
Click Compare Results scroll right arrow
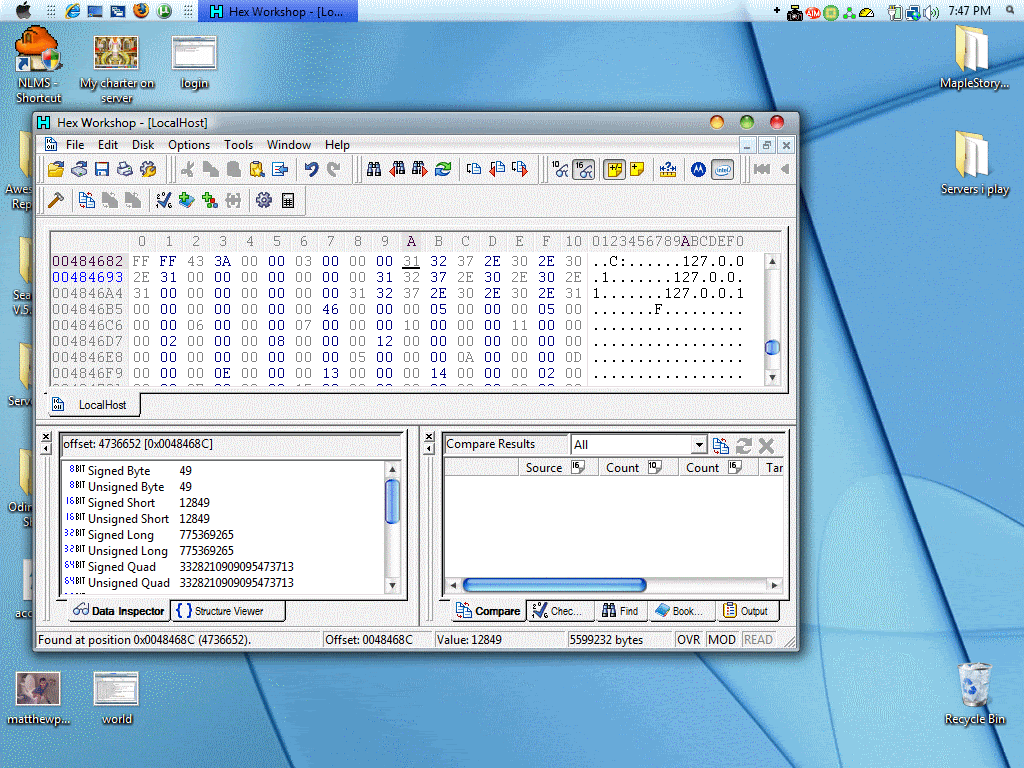[775, 585]
